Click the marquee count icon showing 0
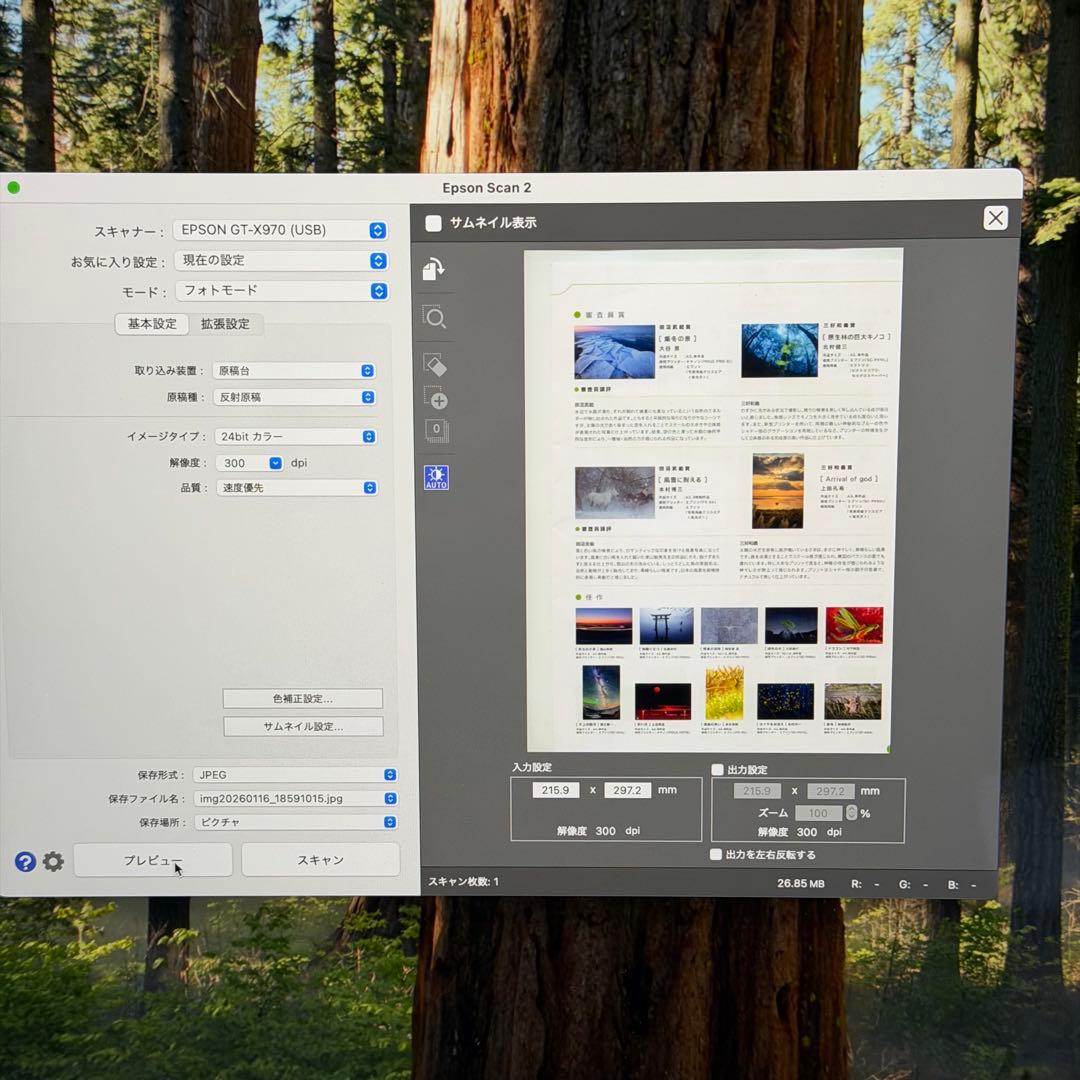Screen dimensions: 1080x1080 436,431
